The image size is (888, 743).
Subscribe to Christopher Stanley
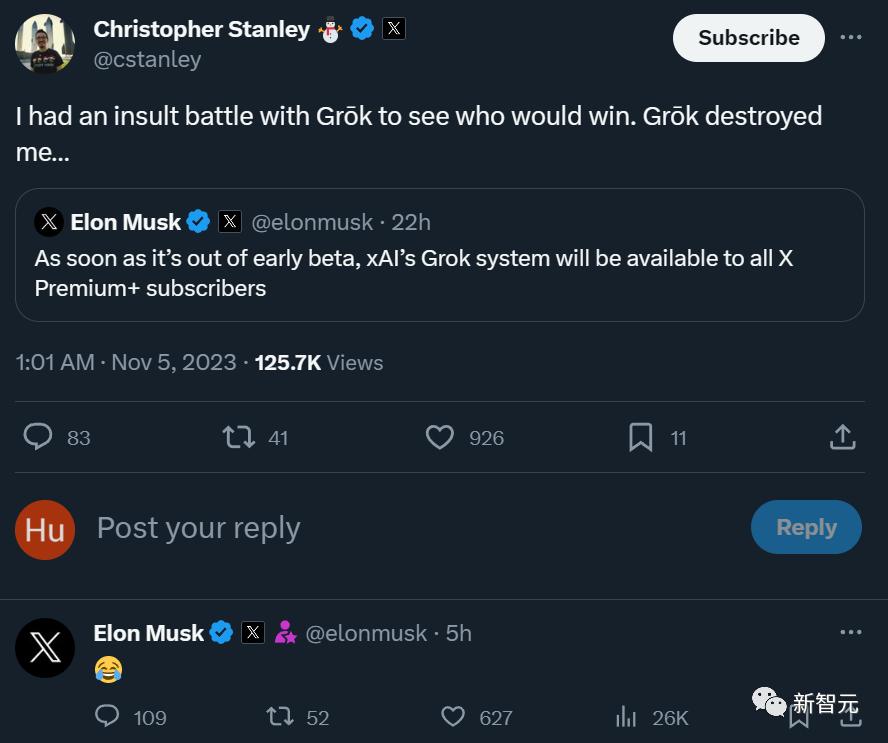coord(748,38)
